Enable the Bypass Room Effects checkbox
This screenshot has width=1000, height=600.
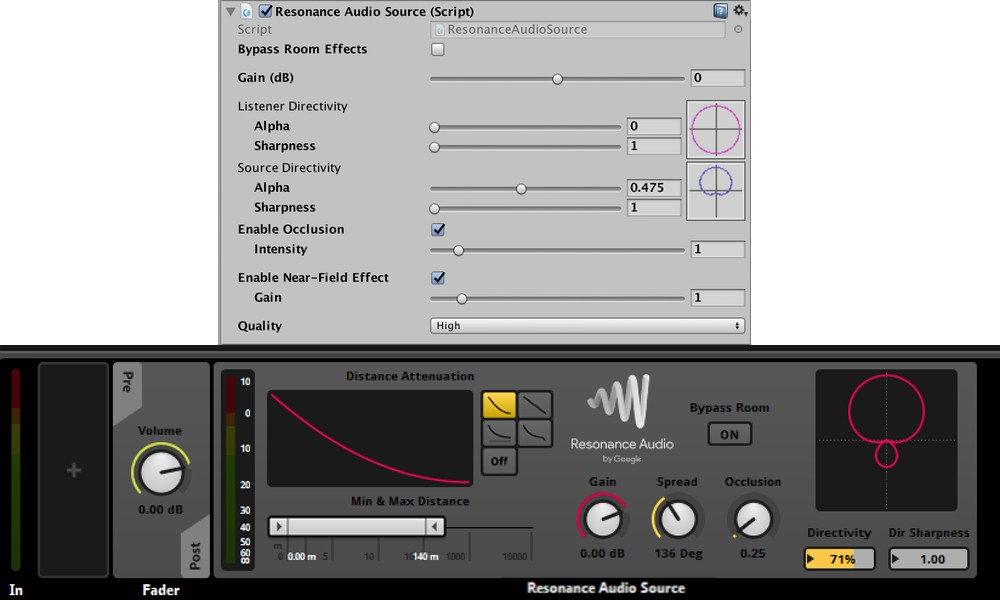tap(438, 50)
